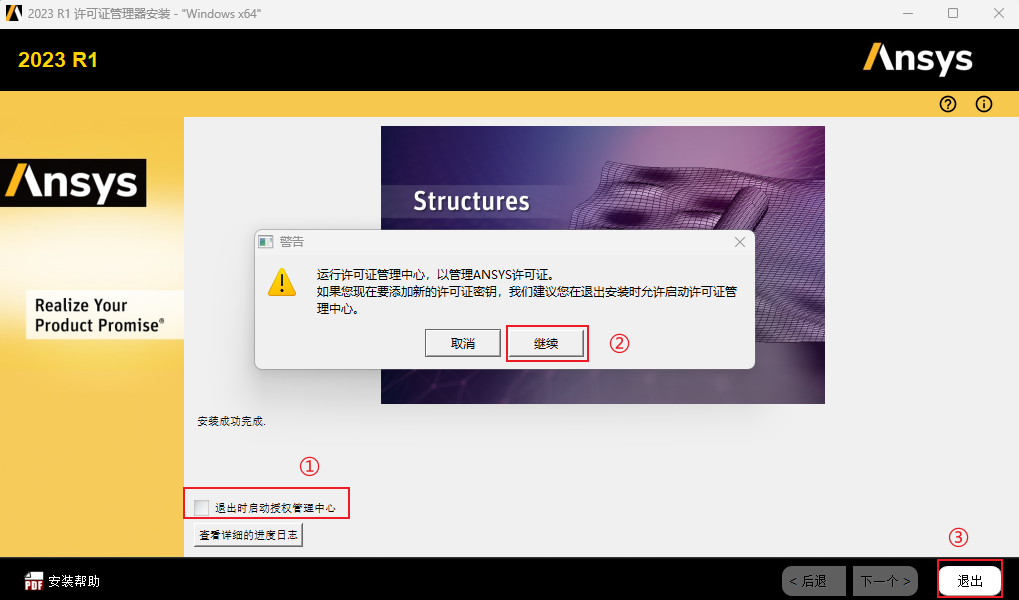Viewport: 1019px width, 600px height.
Task: Click the Ansys logo in the header
Action: click(x=918, y=59)
